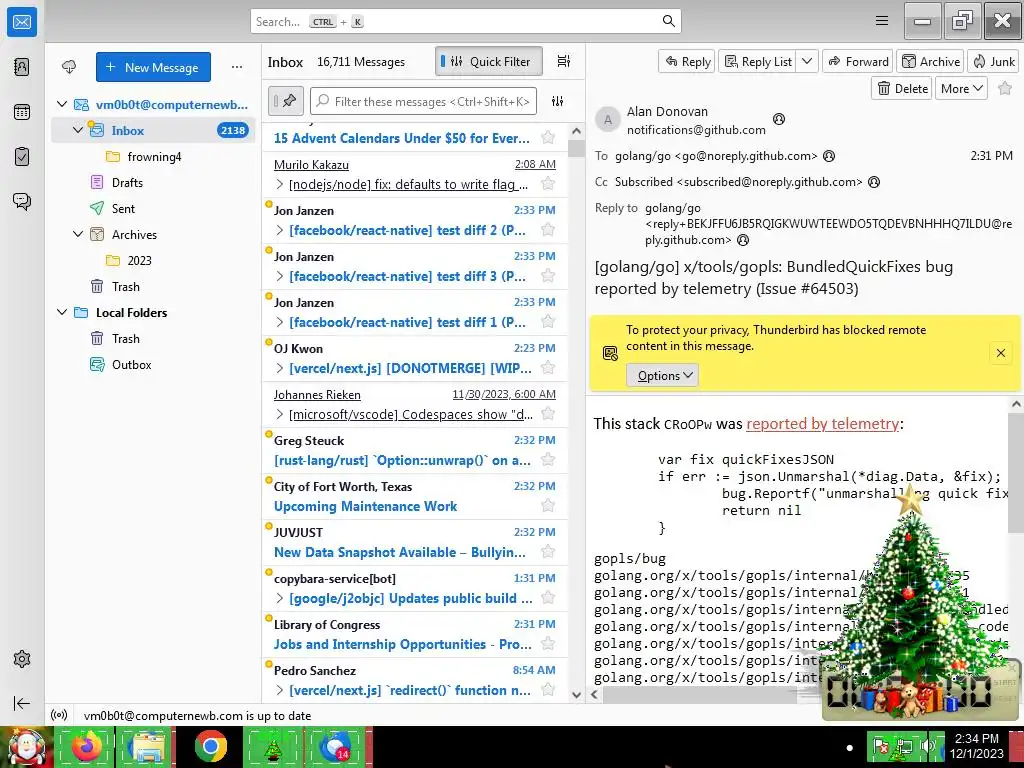The image size is (1024, 768).
Task: Click the New Message button
Action: [153, 67]
